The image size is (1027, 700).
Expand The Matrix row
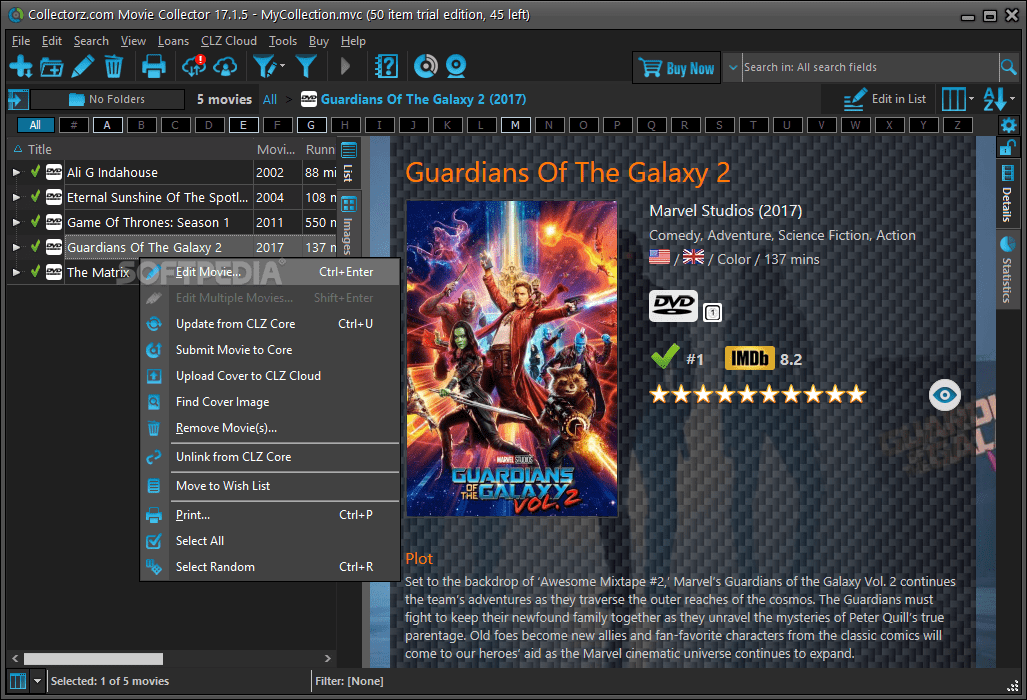click(16, 272)
